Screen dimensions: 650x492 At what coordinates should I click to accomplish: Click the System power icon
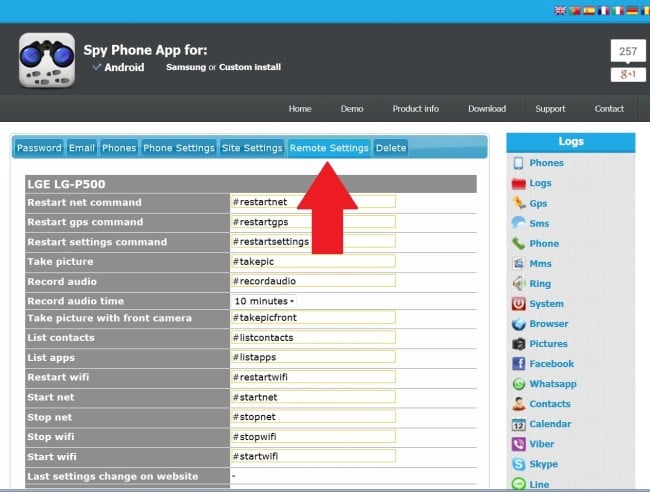(519, 303)
